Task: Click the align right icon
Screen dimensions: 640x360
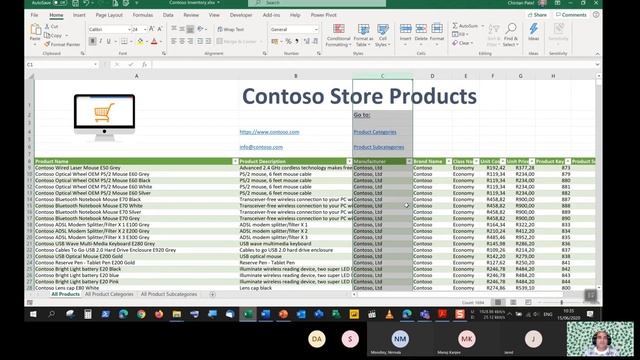Action: [190, 41]
